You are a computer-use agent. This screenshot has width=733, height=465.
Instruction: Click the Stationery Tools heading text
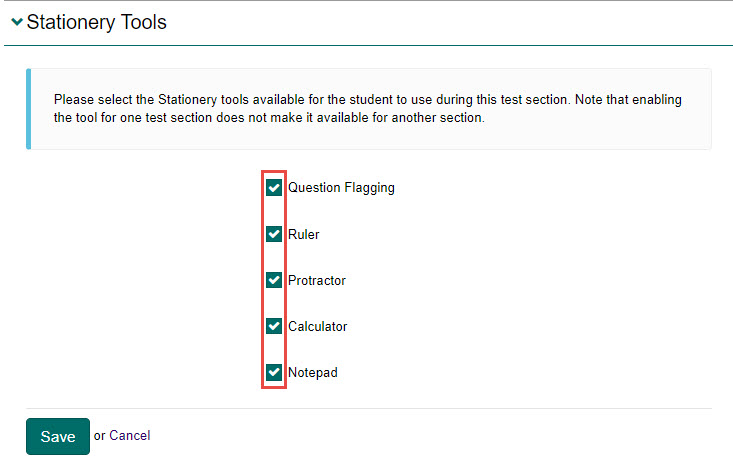97,22
